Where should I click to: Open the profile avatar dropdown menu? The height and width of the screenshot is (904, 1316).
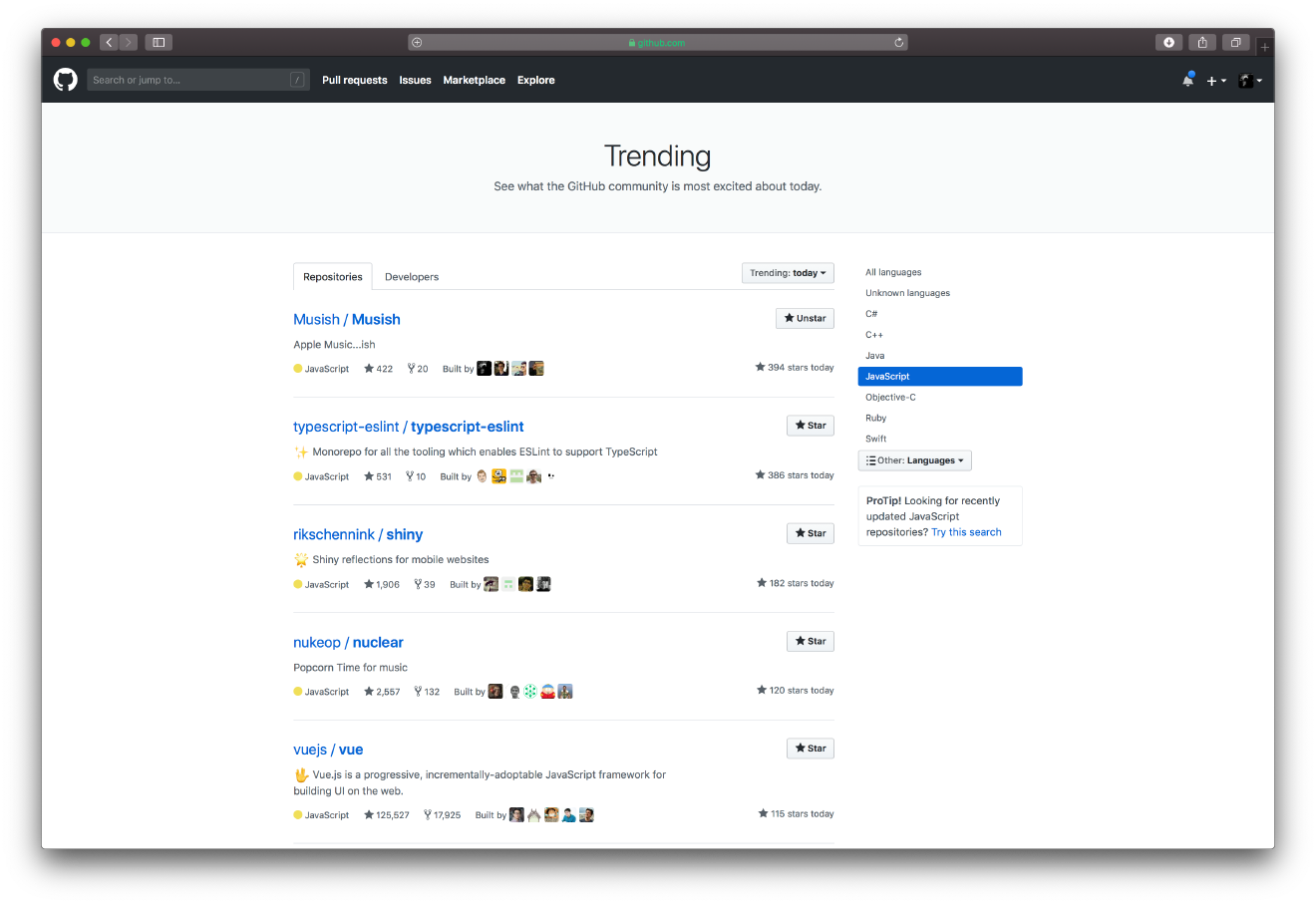1248,80
